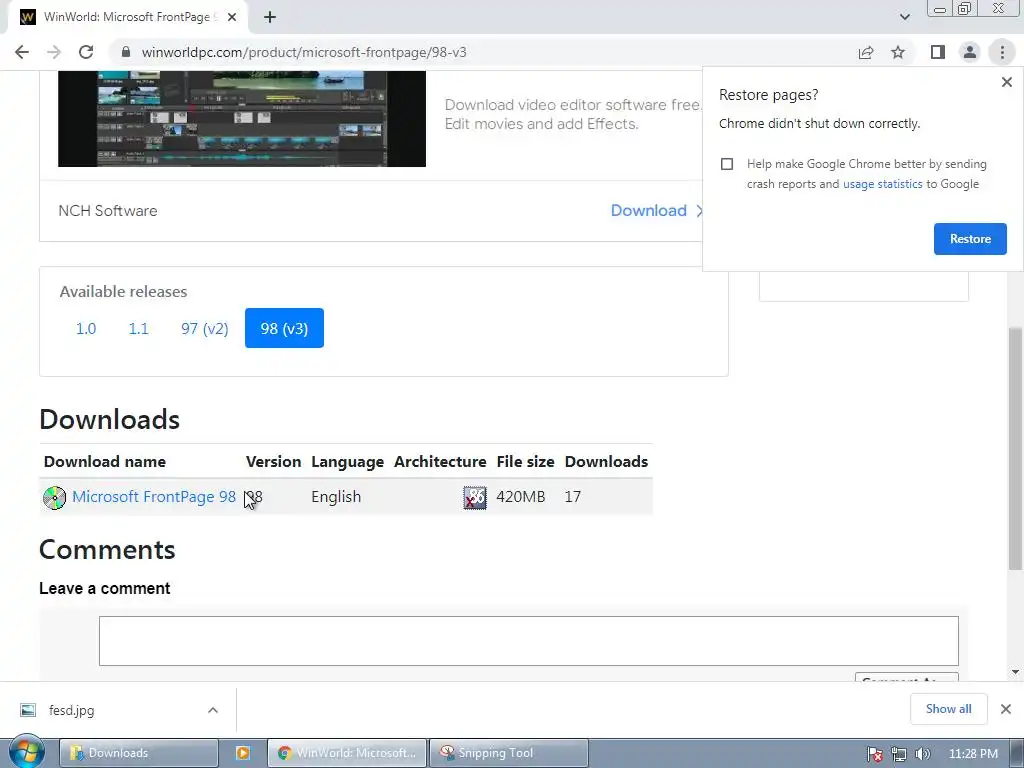This screenshot has width=1024, height=768.
Task: Click the Downloads count 17
Action: 573,497
